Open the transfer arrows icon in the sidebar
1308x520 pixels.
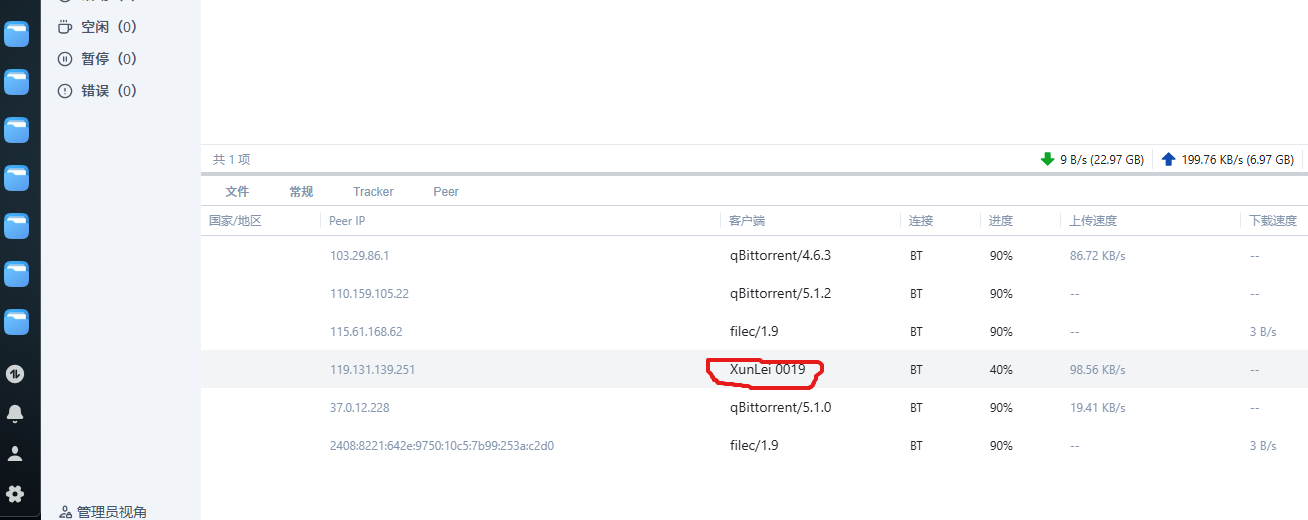tap(16, 374)
